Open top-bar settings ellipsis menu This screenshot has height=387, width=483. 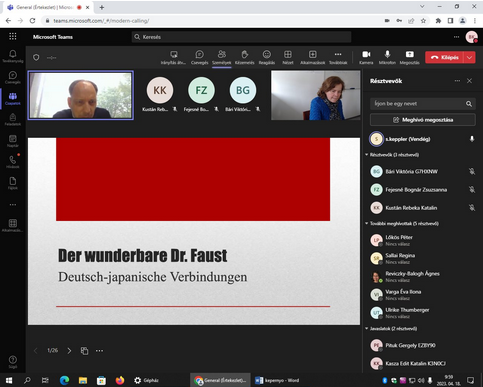(x=456, y=37)
